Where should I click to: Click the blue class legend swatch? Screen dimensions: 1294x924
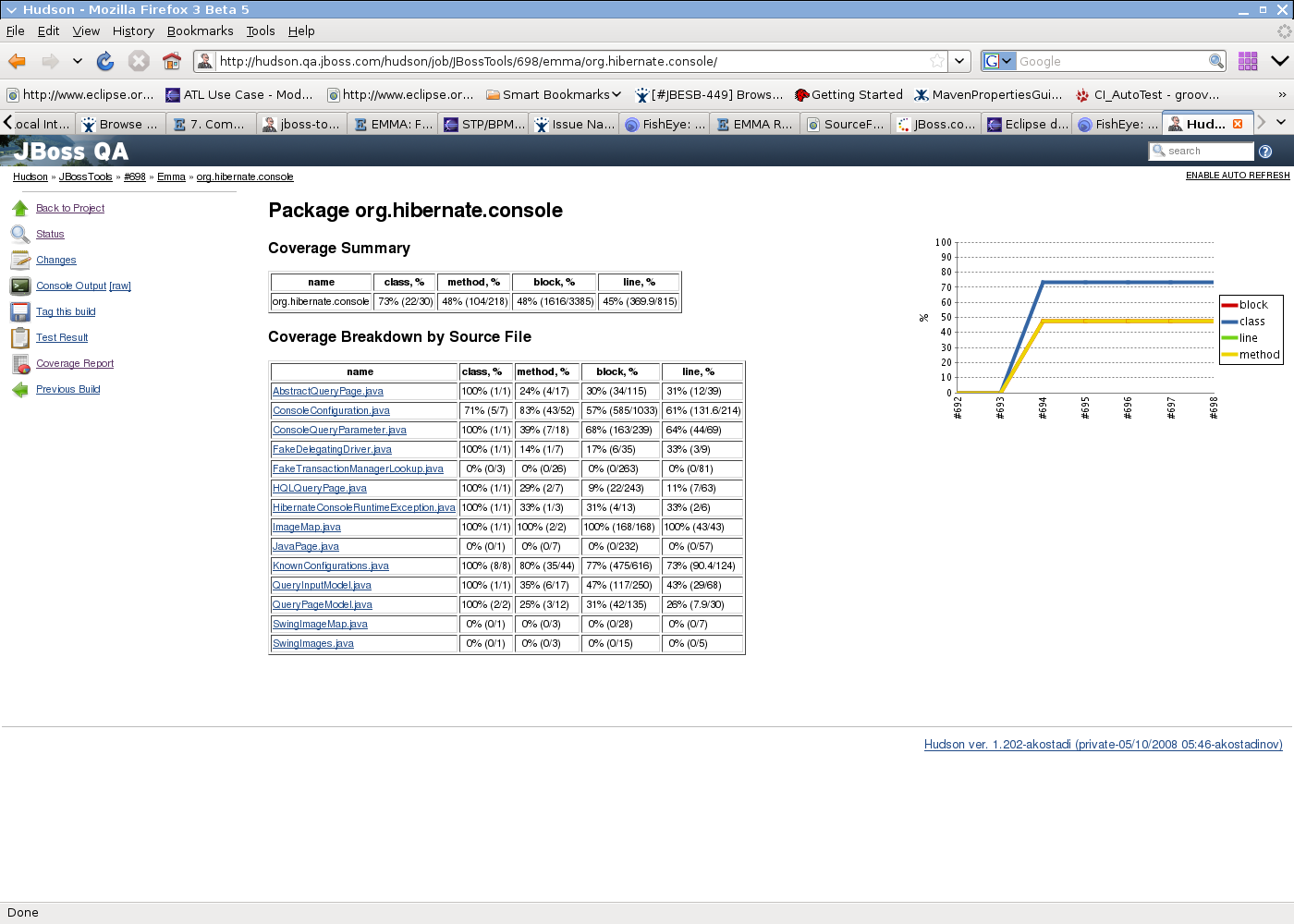tap(1229, 322)
